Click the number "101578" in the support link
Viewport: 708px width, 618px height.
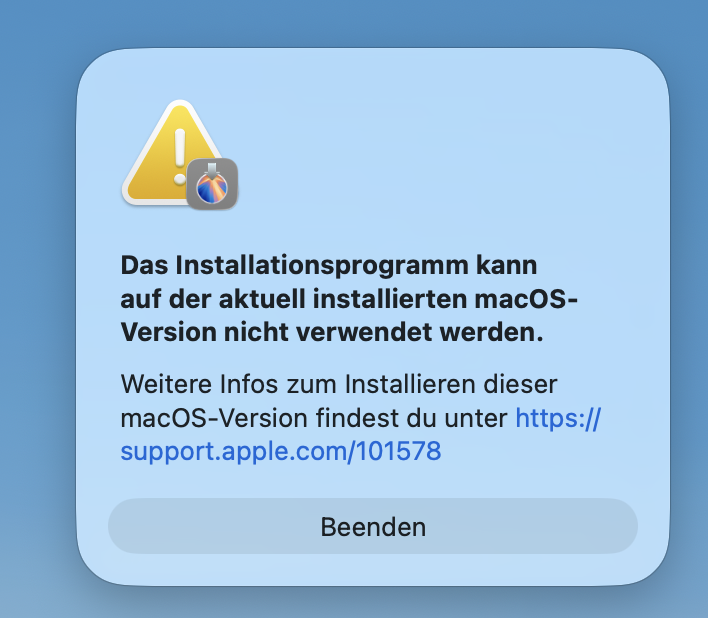(x=399, y=451)
